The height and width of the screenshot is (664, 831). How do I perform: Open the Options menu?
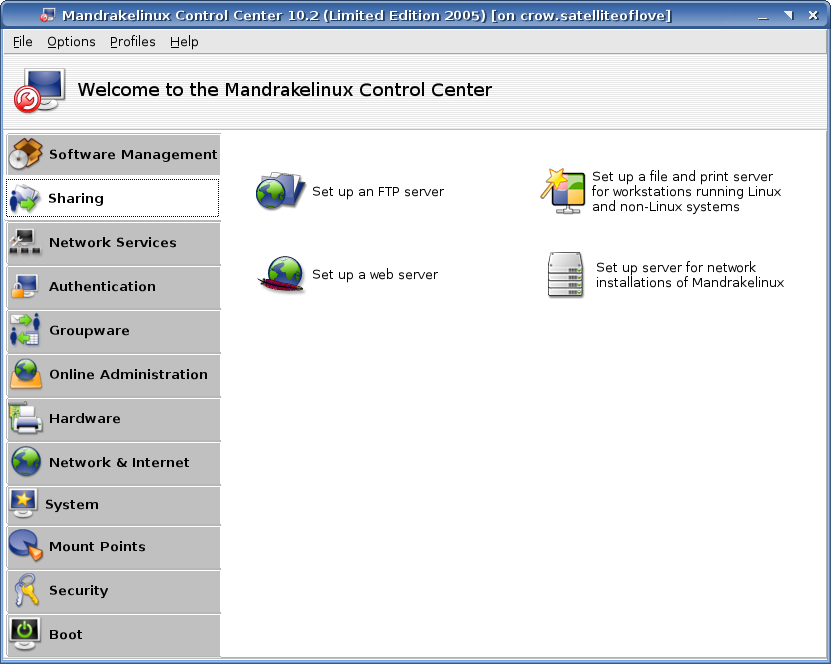coord(71,41)
